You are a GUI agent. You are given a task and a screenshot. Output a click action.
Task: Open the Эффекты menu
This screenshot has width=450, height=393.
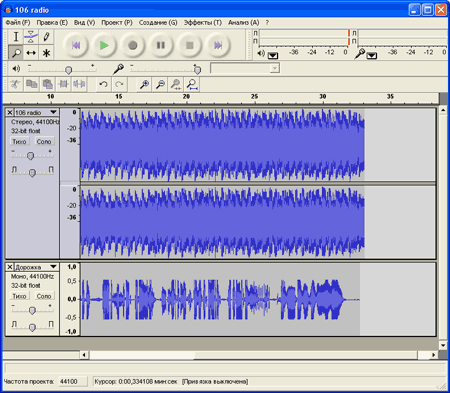(x=203, y=23)
